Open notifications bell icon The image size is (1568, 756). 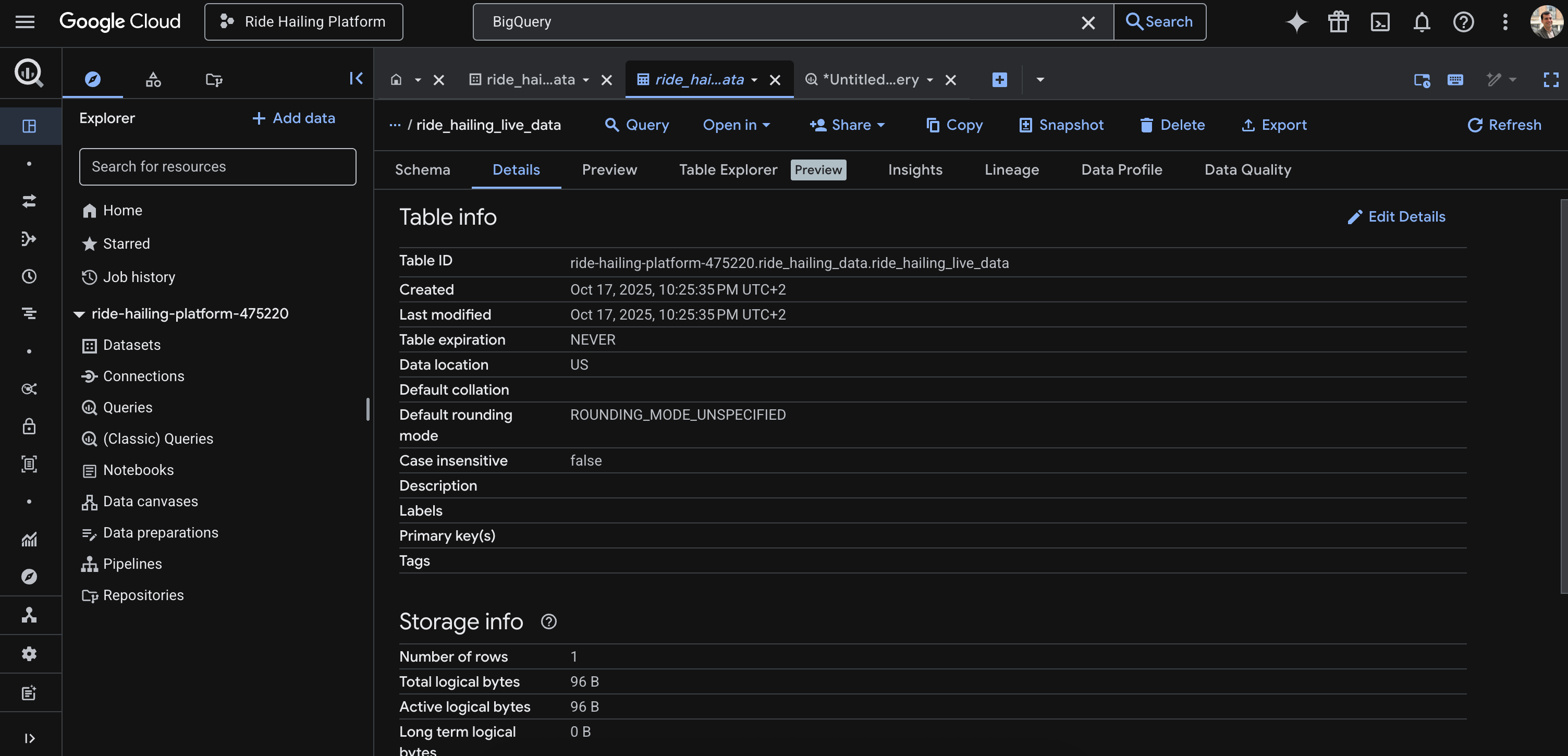1422,22
